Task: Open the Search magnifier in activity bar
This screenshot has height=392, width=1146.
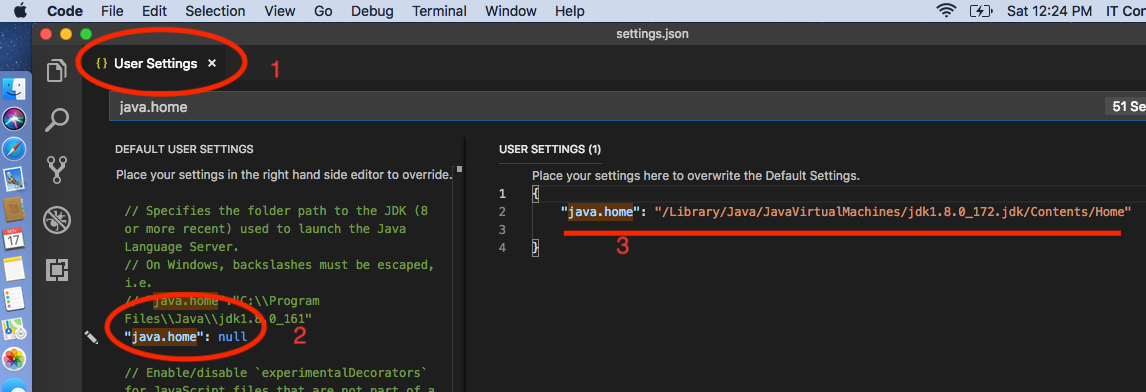Action: 57,120
